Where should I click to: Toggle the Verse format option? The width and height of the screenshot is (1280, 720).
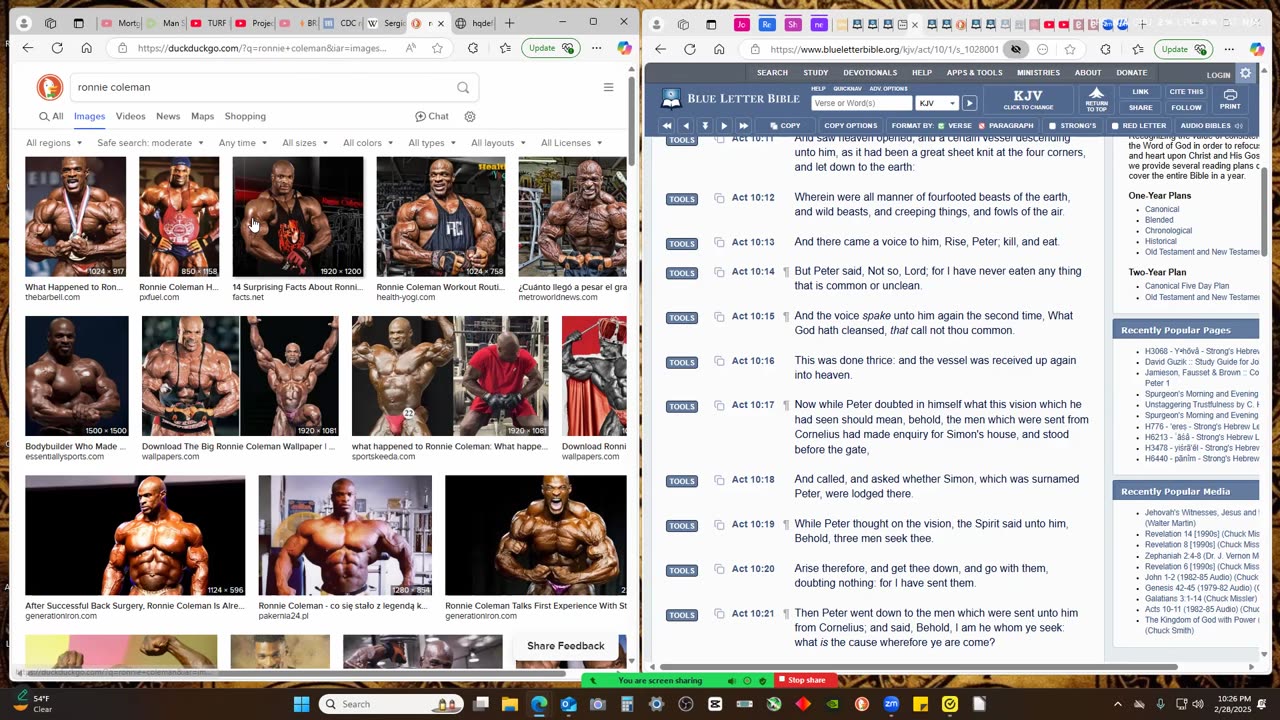[x=954, y=126]
